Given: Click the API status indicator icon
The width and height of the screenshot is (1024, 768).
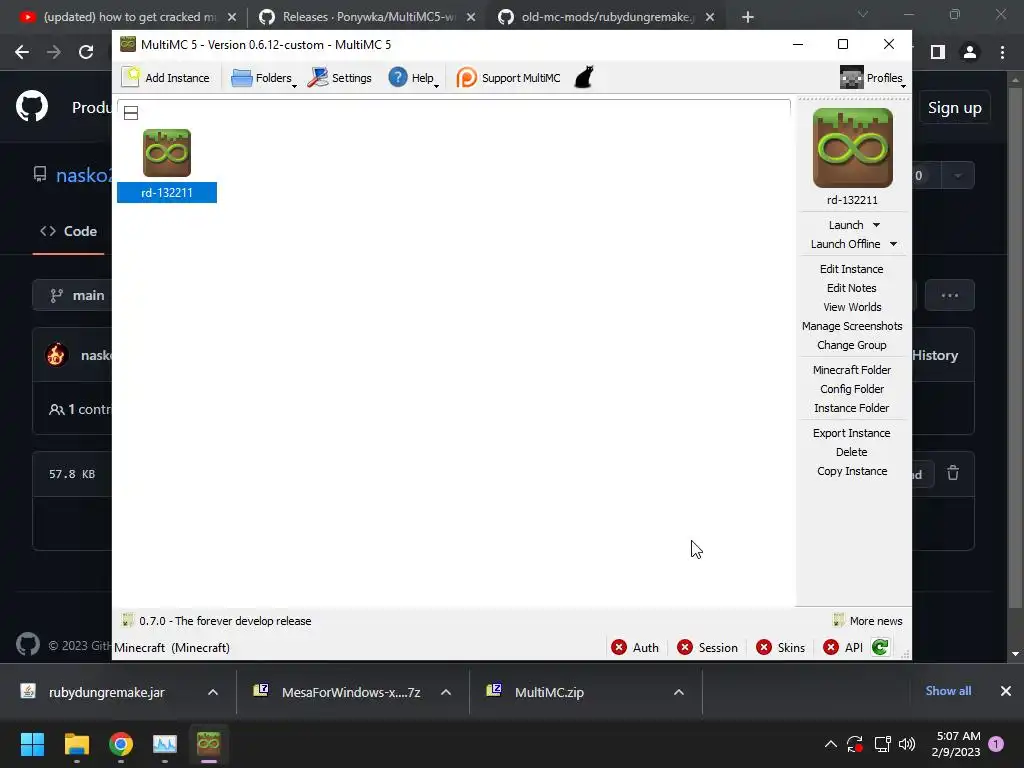Looking at the screenshot, I should pyautogui.click(x=831, y=647).
